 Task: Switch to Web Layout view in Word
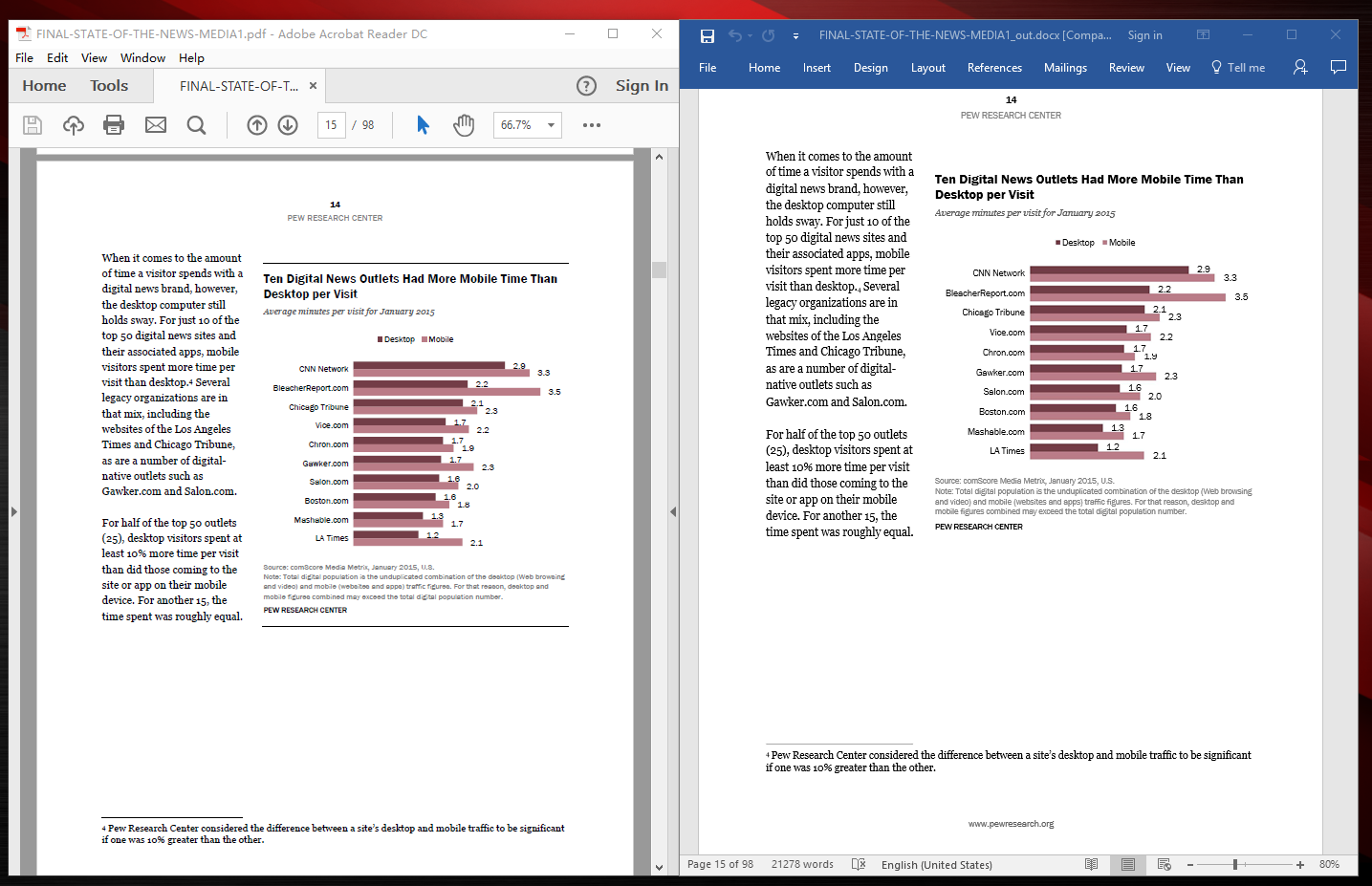coord(1165,864)
